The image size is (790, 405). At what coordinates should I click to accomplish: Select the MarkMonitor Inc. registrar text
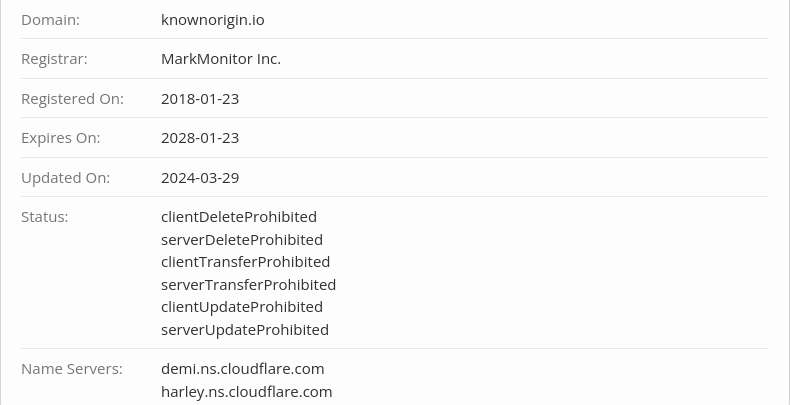pyautogui.click(x=220, y=58)
